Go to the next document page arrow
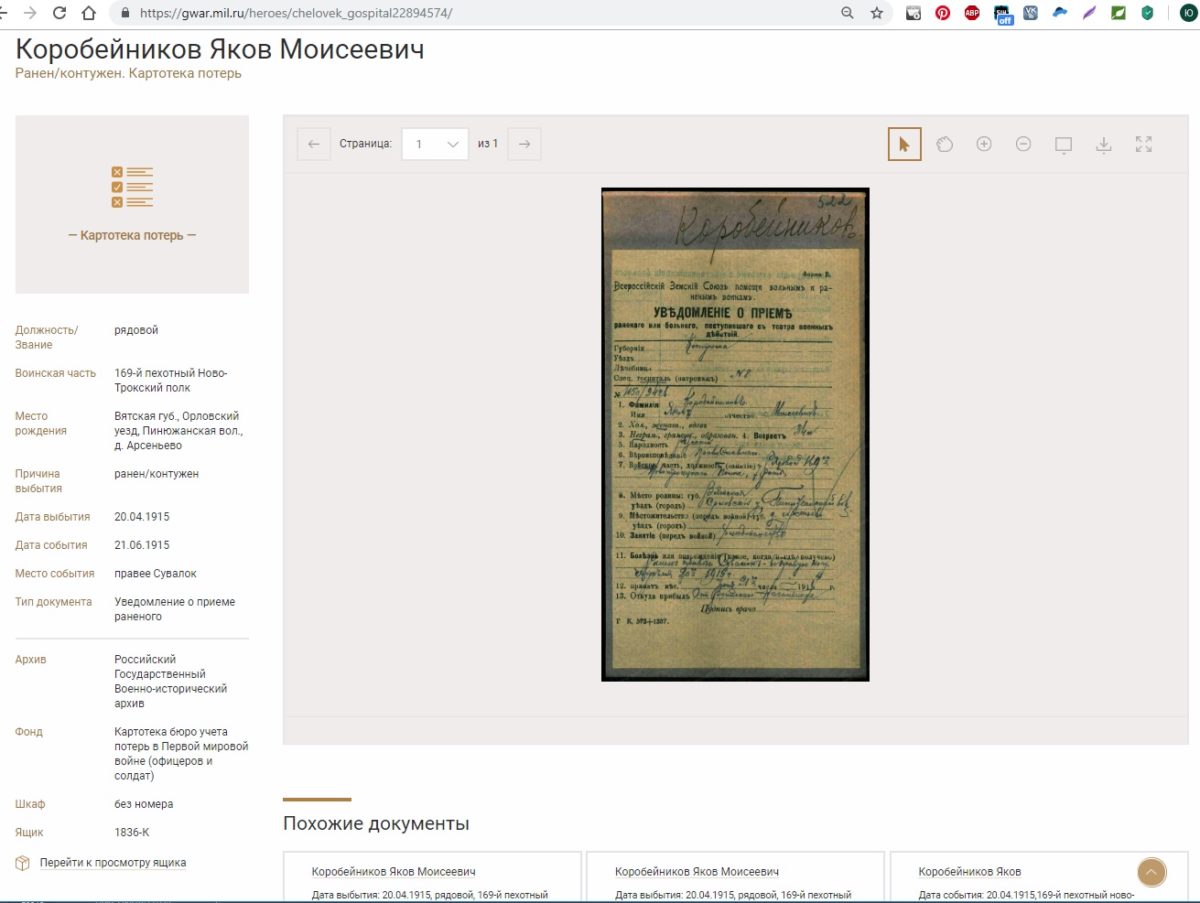1200x903 pixels. [524, 144]
